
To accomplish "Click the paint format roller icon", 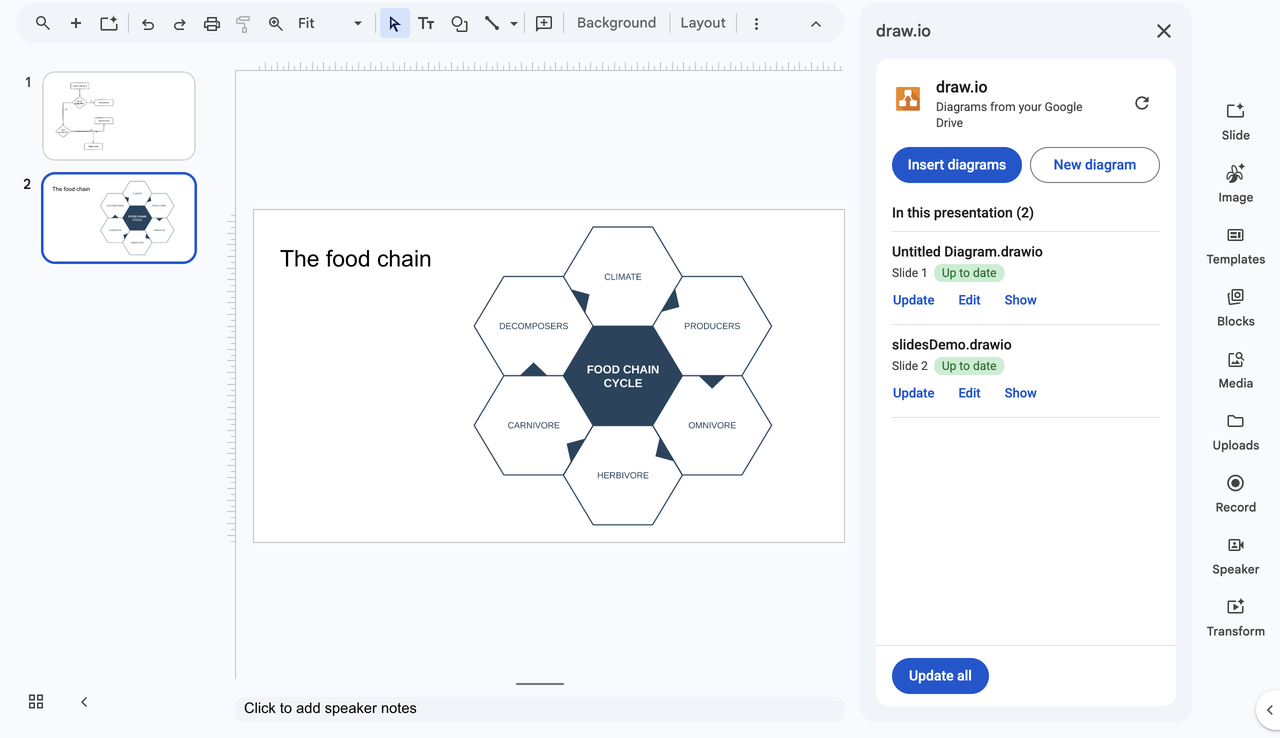I will pyautogui.click(x=243, y=23).
